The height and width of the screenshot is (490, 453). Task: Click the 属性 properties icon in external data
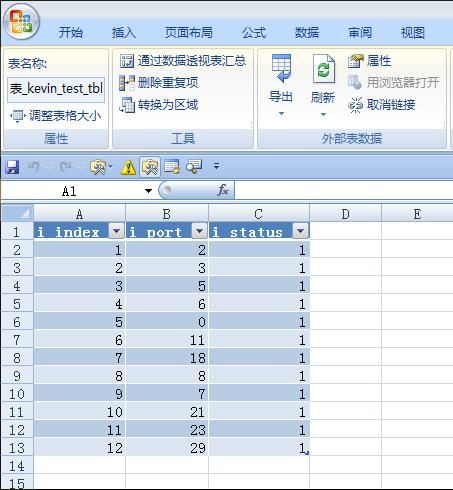click(355, 61)
